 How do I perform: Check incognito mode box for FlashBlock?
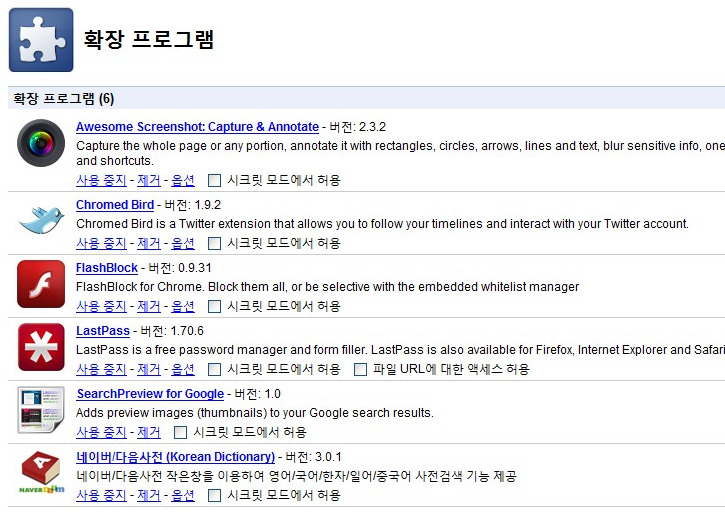(x=214, y=306)
